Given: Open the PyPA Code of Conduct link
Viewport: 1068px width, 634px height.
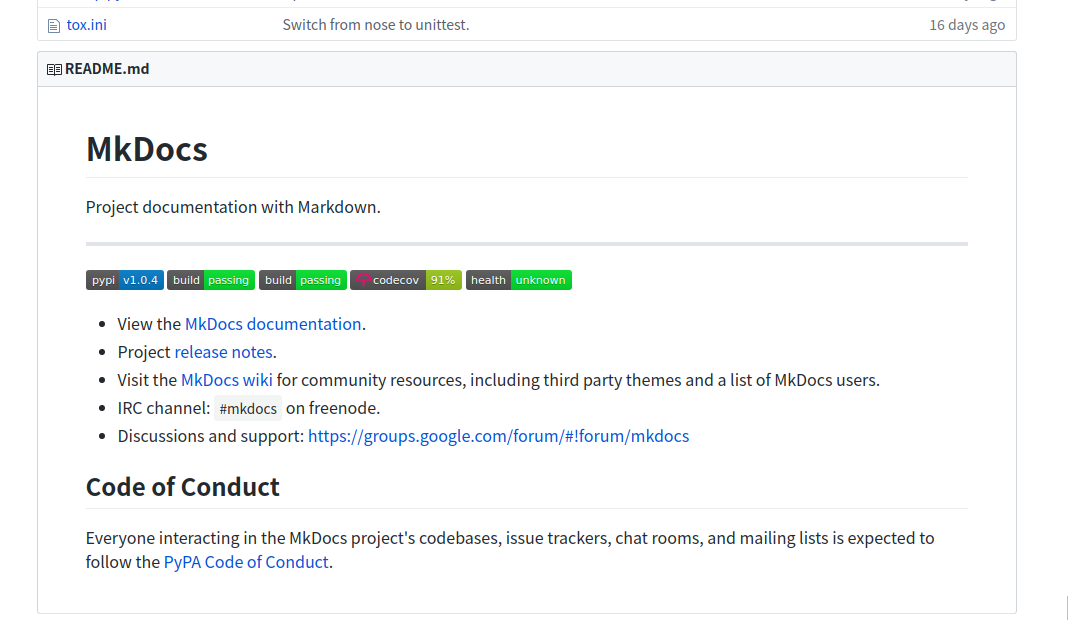Looking at the screenshot, I should coord(246,562).
